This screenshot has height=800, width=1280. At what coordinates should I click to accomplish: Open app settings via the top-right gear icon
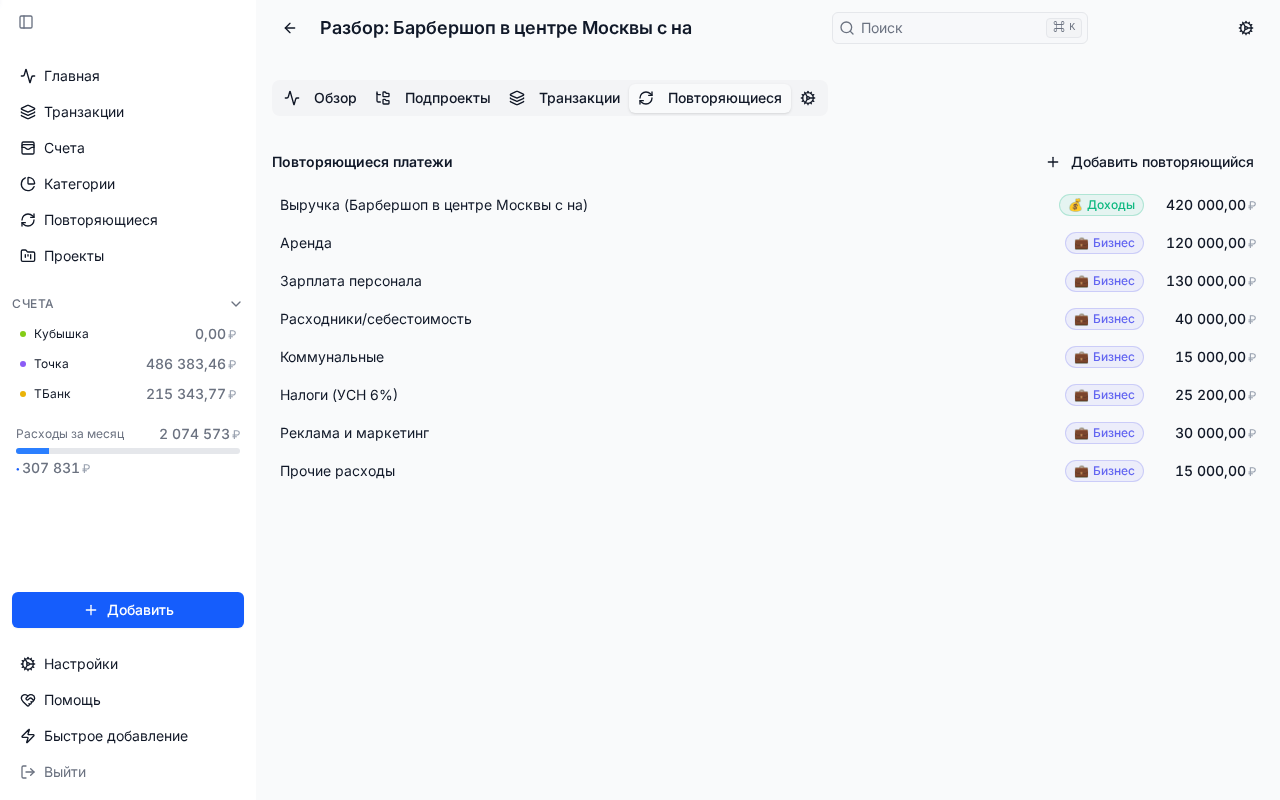1246,28
